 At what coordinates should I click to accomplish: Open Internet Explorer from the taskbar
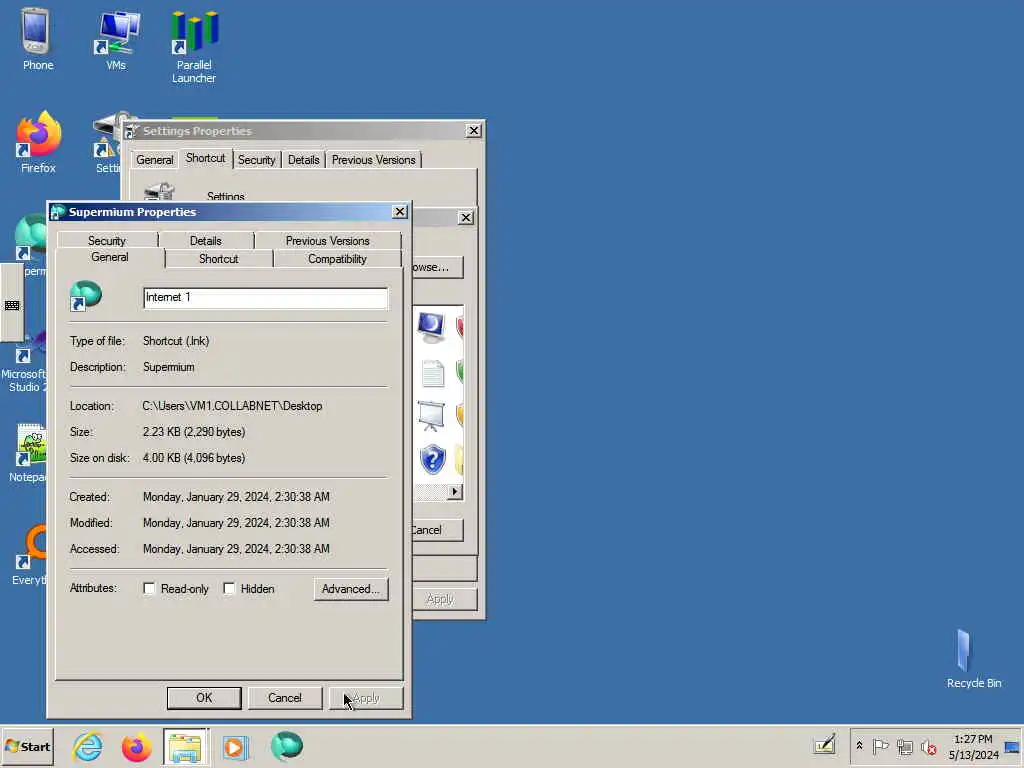(88, 746)
